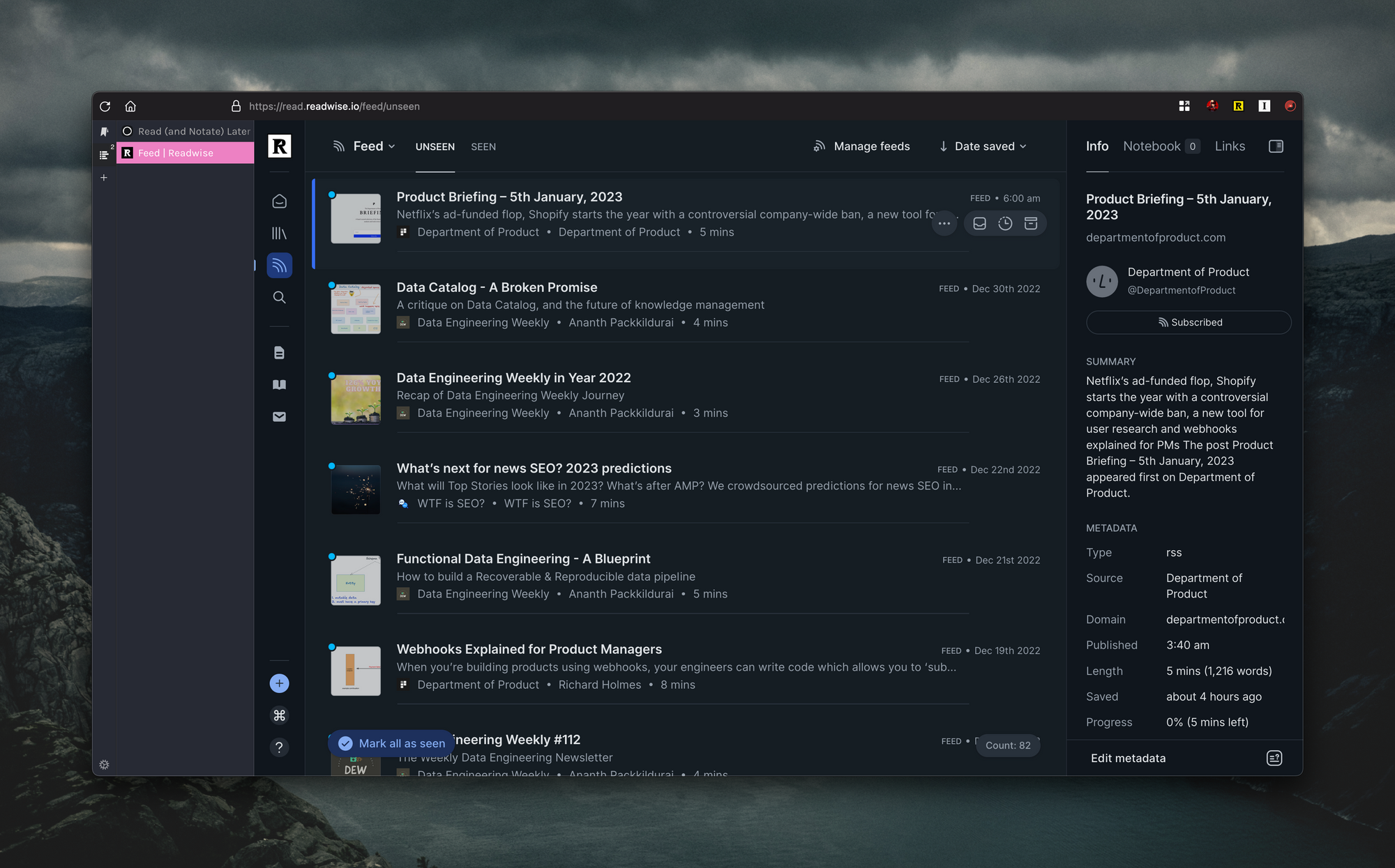Add a new browser tab with plus

(x=104, y=178)
